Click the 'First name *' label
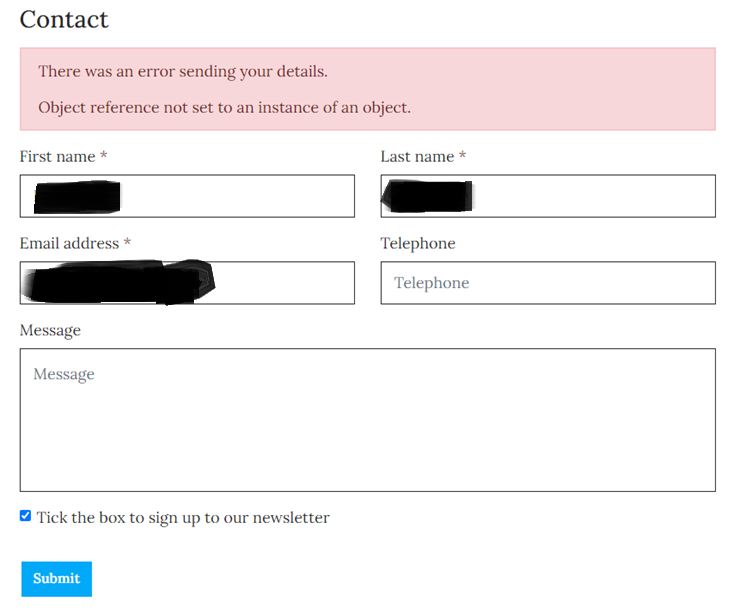This screenshot has height=614, width=752. pyautogui.click(x=63, y=156)
